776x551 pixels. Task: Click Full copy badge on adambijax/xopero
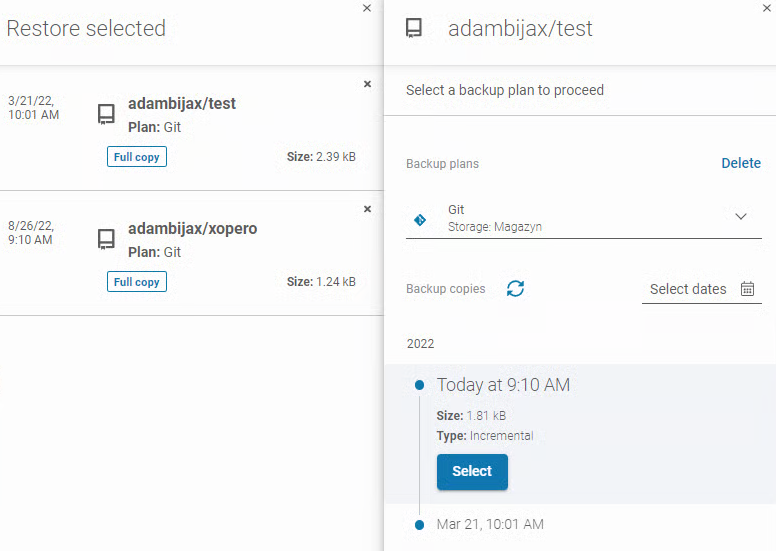point(137,282)
